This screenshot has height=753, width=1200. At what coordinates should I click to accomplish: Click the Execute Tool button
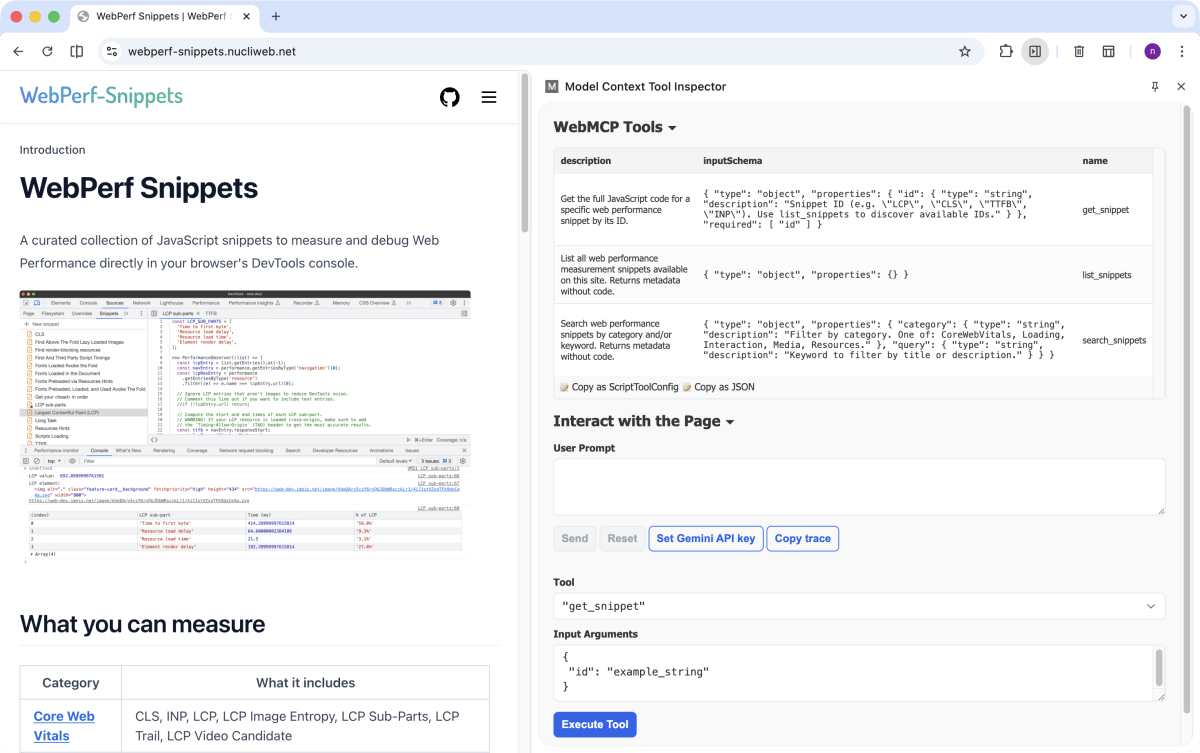point(595,724)
